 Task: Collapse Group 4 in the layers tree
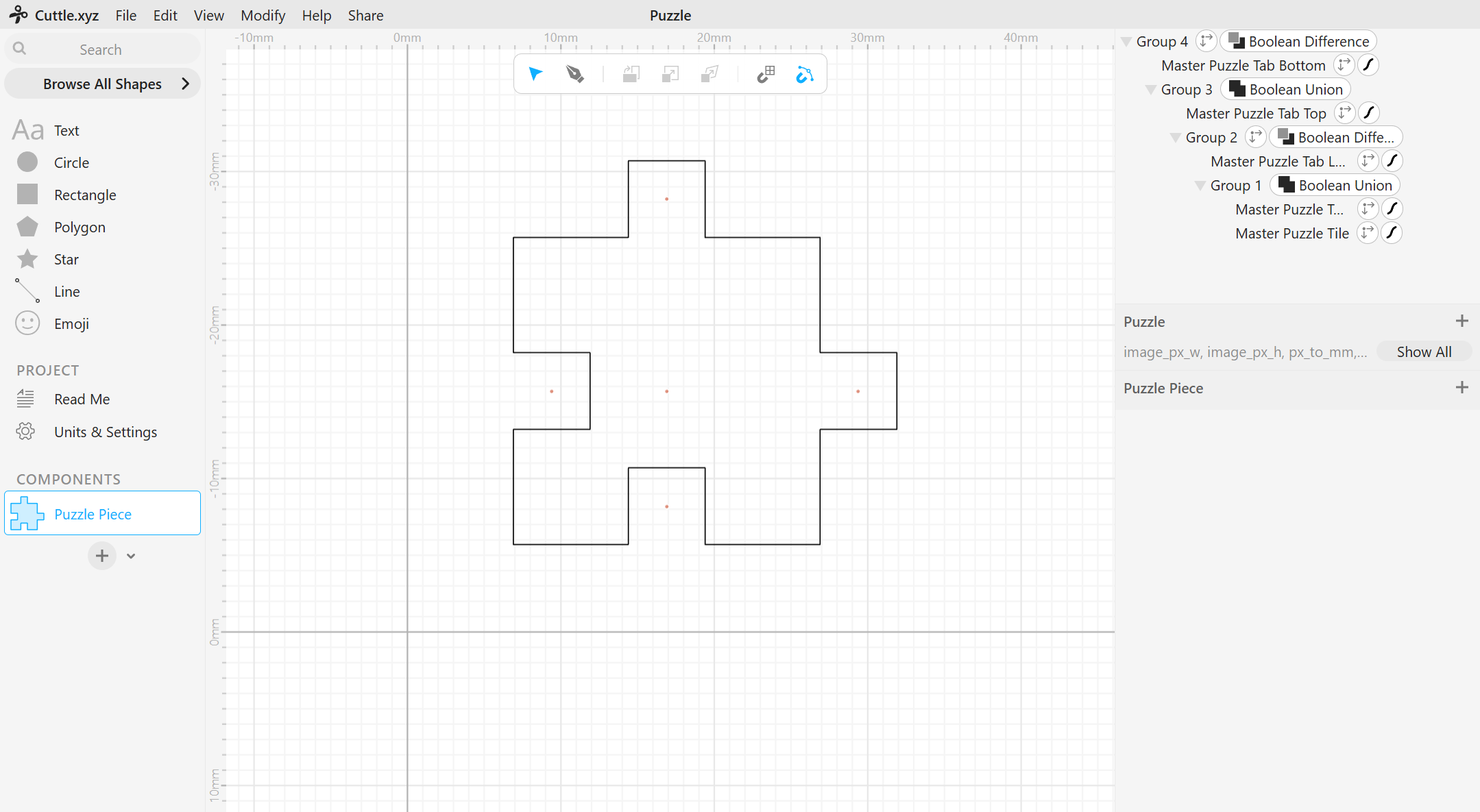pyautogui.click(x=1126, y=42)
